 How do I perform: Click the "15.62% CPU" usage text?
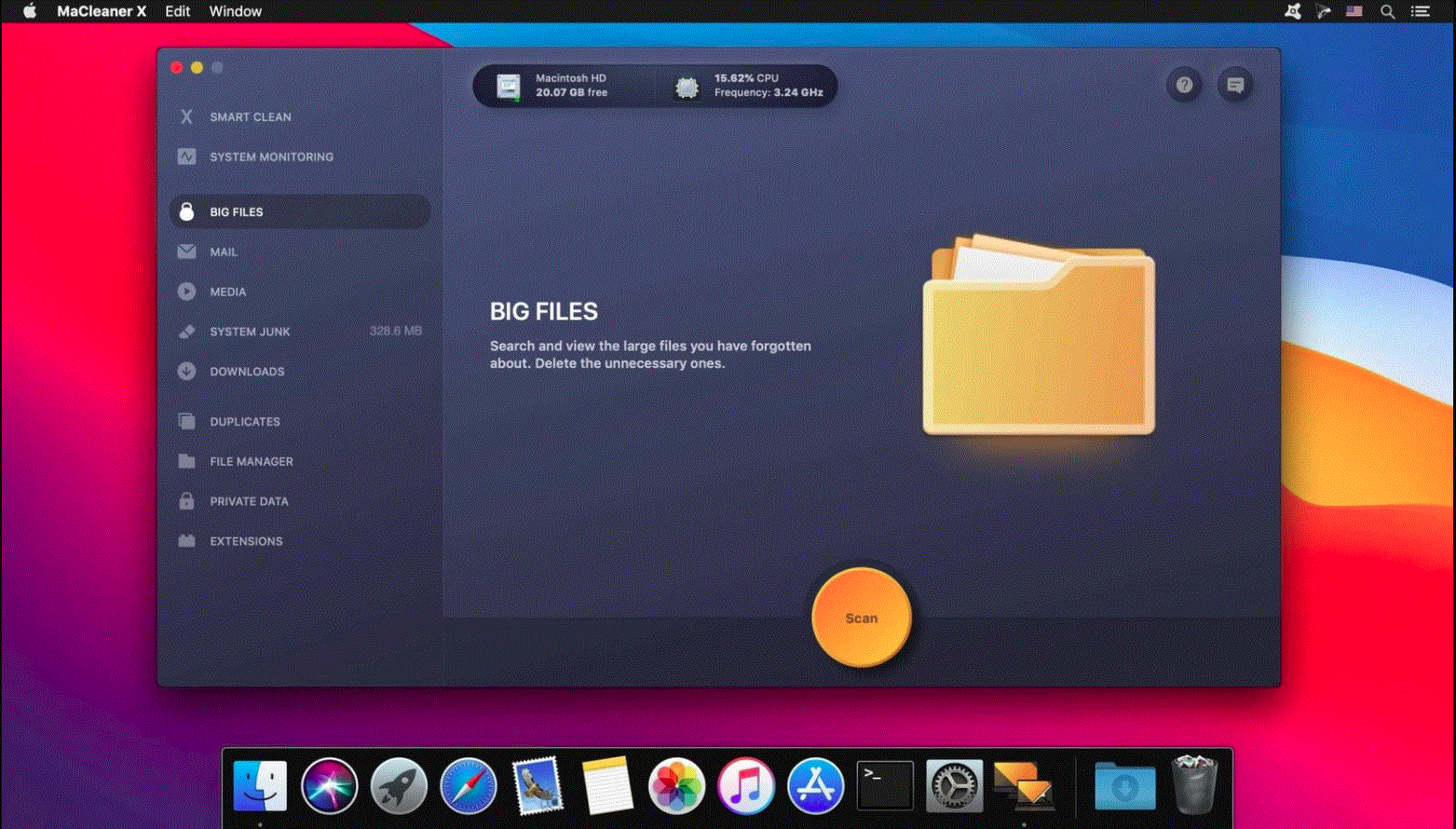pos(746,78)
